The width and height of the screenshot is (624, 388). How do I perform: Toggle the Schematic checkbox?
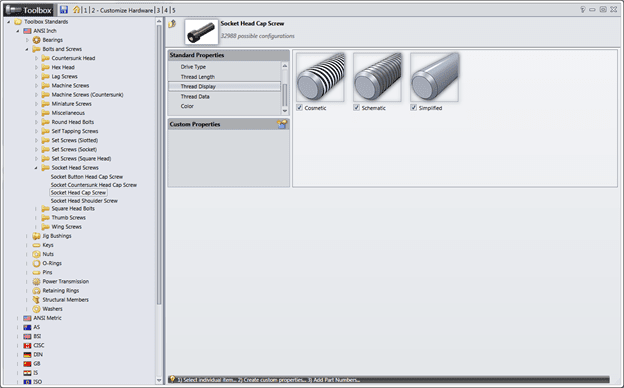click(357, 107)
